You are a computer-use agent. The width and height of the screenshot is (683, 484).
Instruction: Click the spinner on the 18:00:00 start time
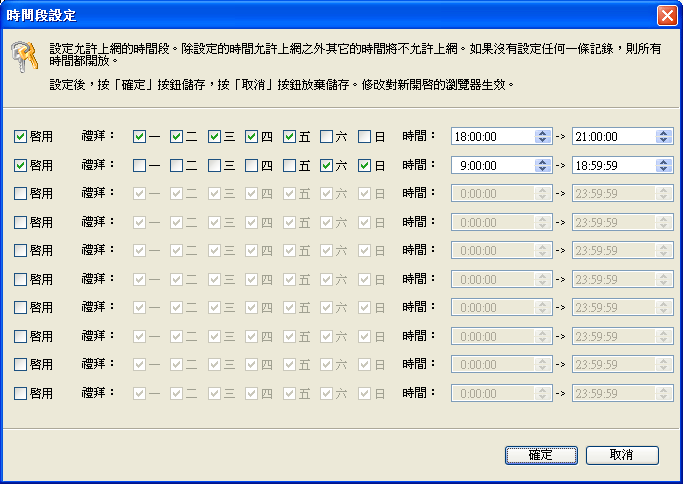543,136
